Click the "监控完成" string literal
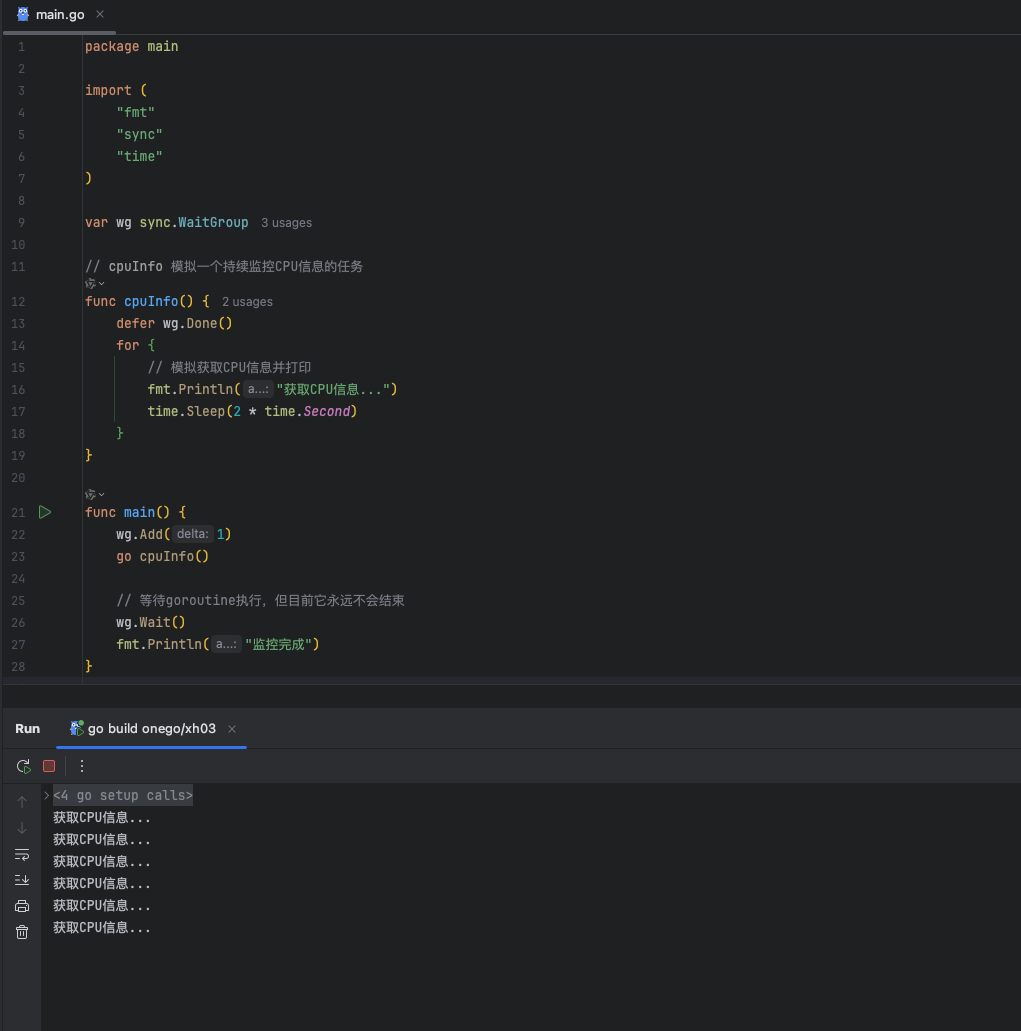This screenshot has height=1031, width=1021. point(279,644)
